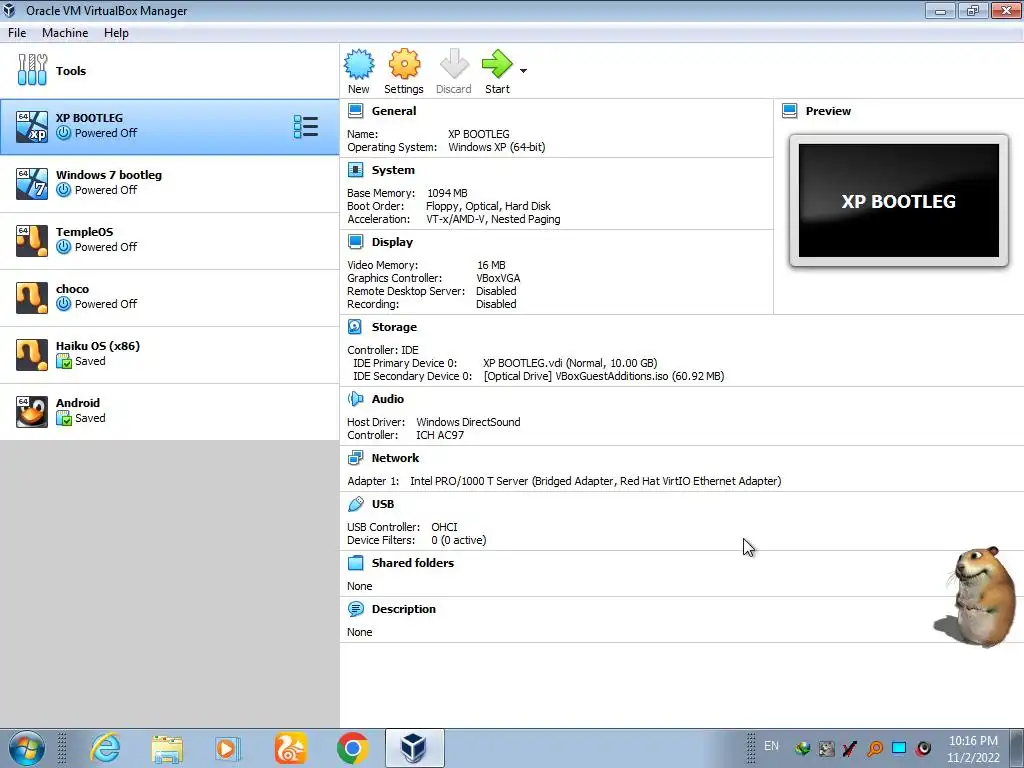
Task: Click the New virtual machine icon
Action: point(359,64)
